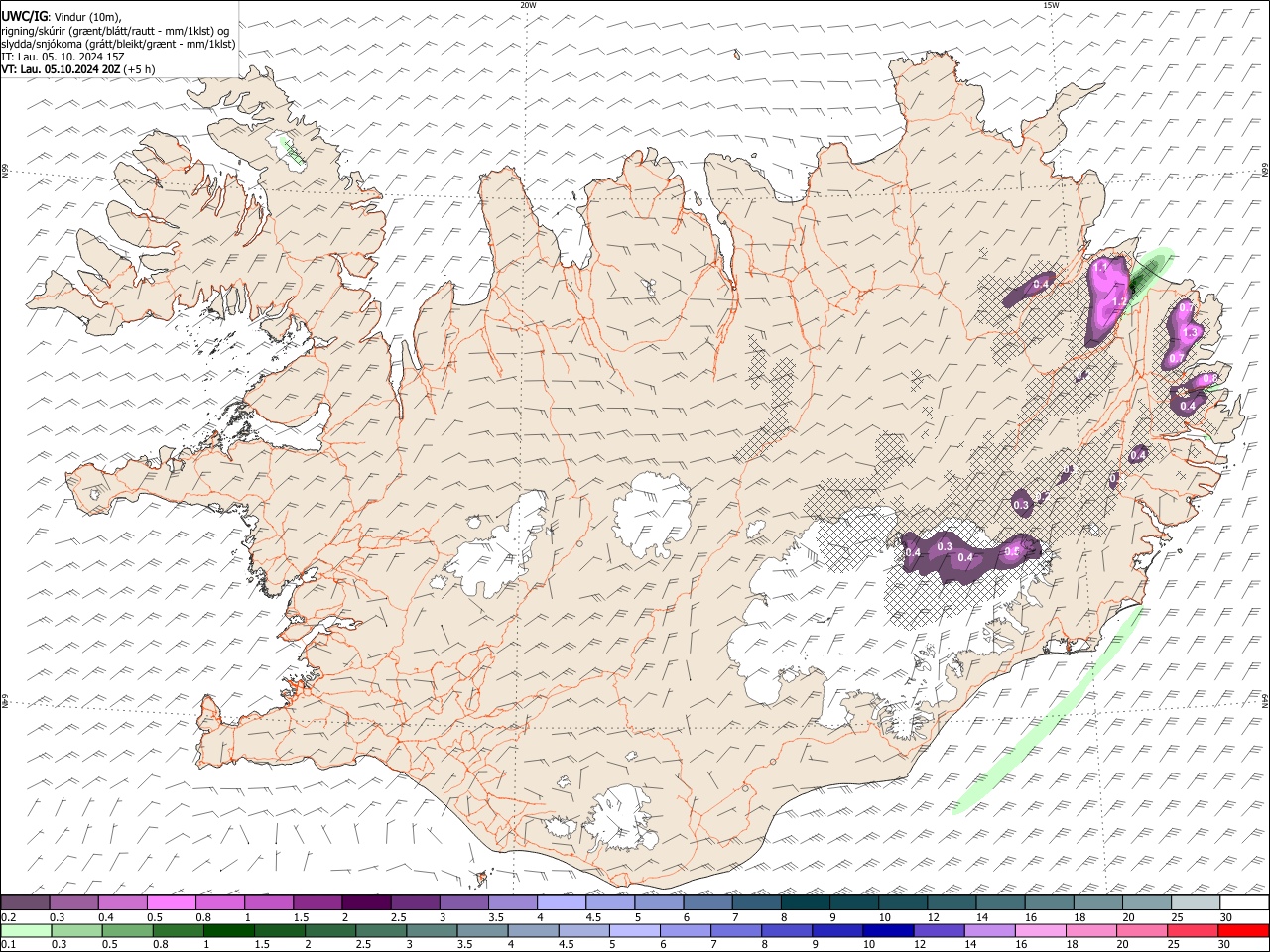The height and width of the screenshot is (952, 1270).
Task: Click the lavender 14 rain legend swatch
Action: coord(988,931)
